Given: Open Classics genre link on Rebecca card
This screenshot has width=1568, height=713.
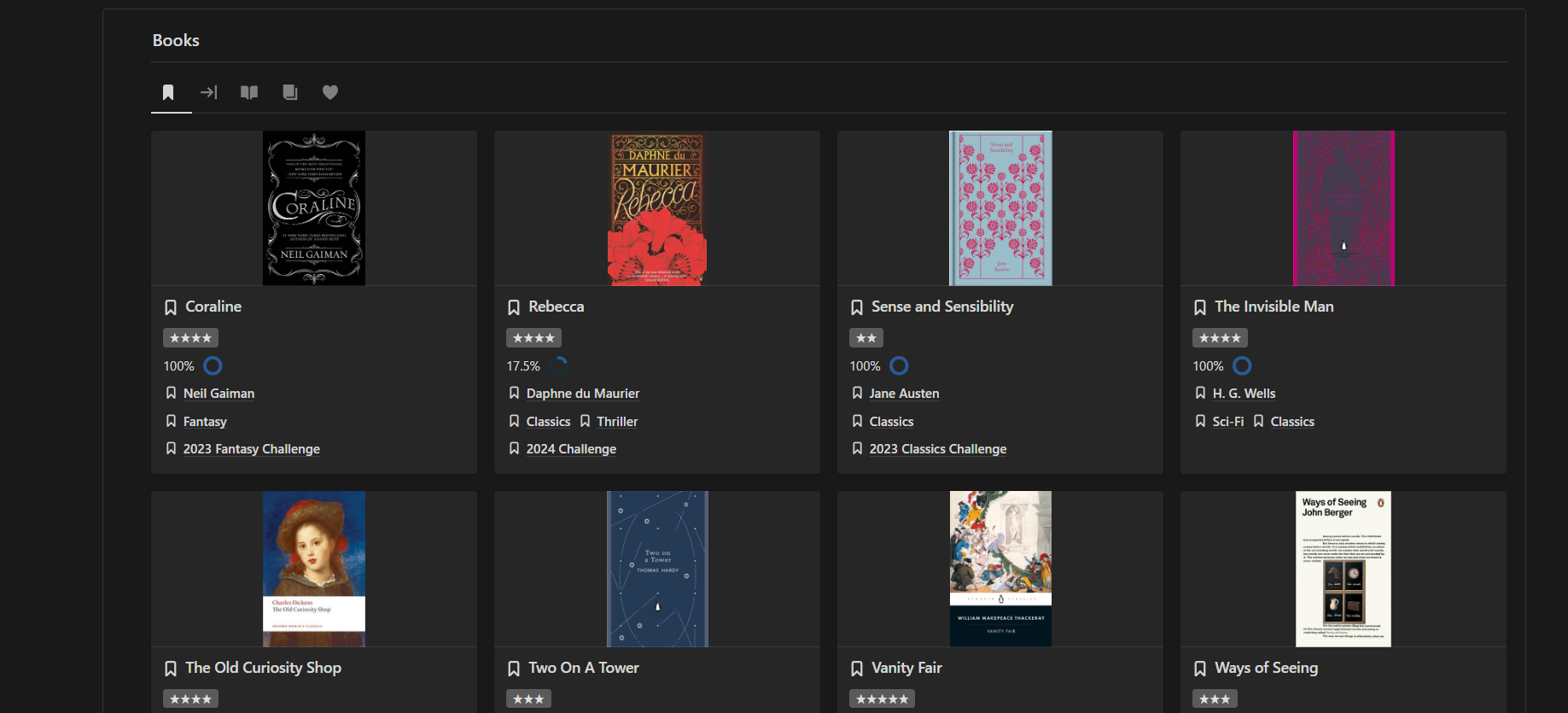Looking at the screenshot, I should coord(548,422).
